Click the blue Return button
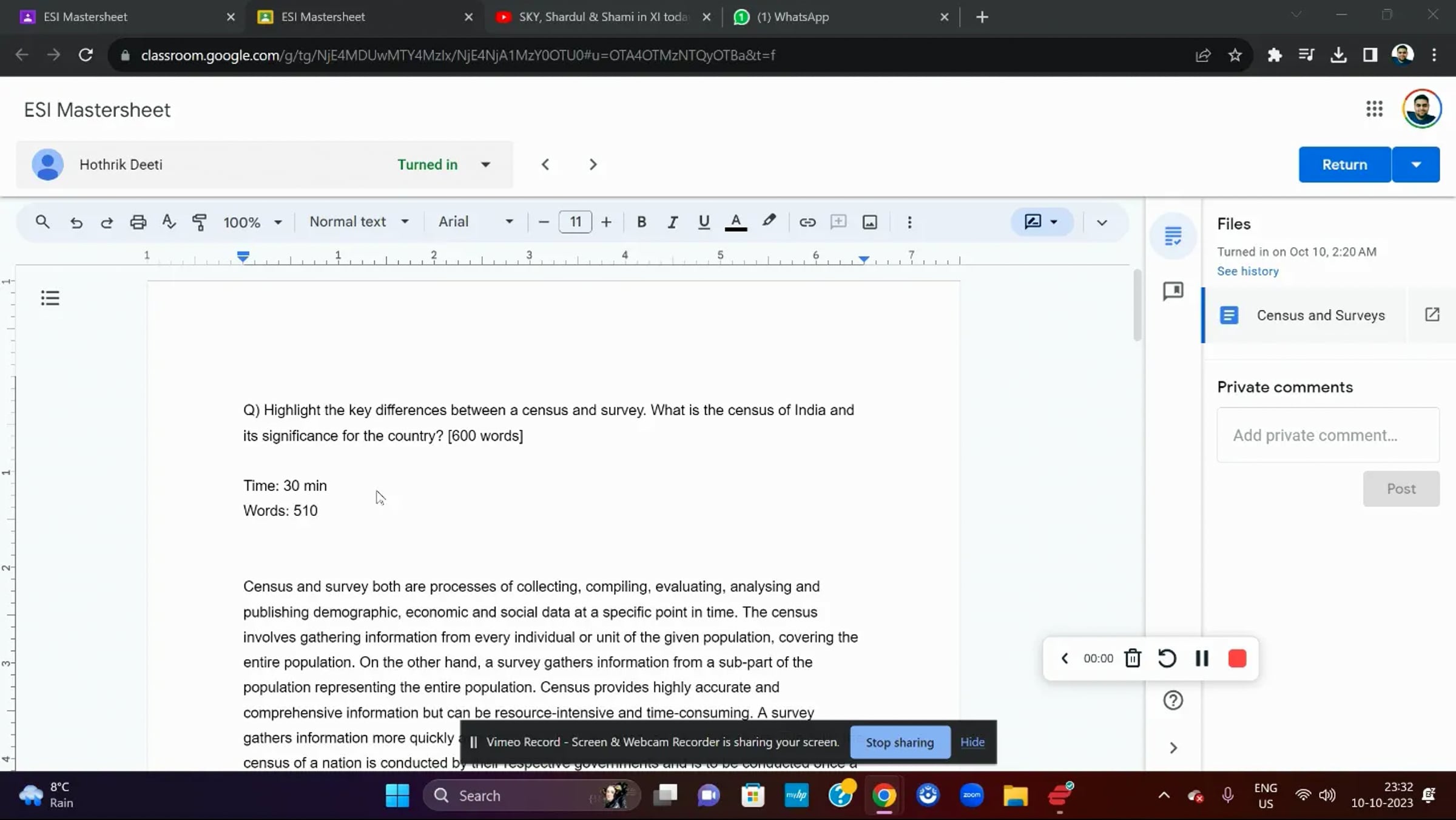 pos(1344,164)
